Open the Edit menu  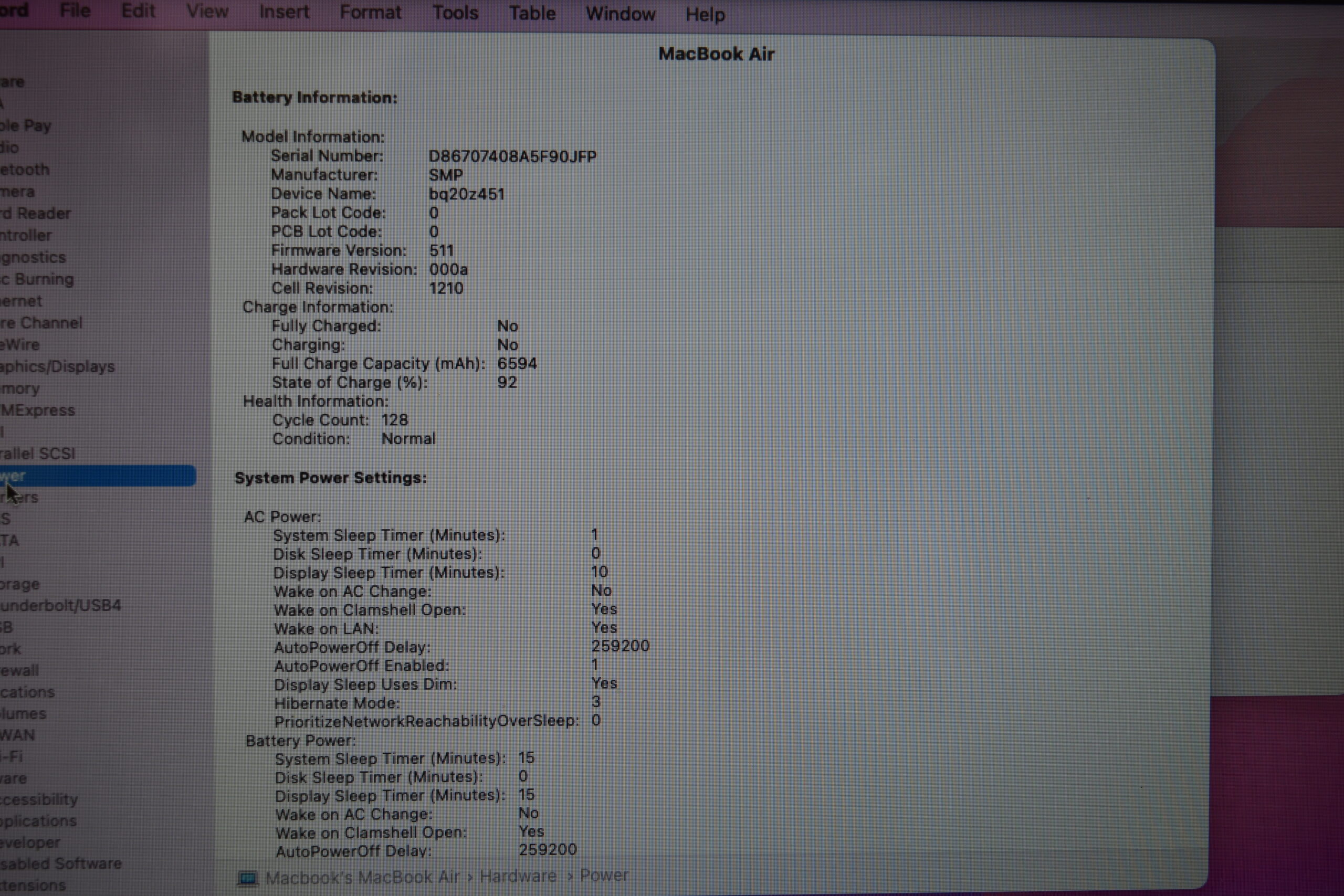point(138,10)
